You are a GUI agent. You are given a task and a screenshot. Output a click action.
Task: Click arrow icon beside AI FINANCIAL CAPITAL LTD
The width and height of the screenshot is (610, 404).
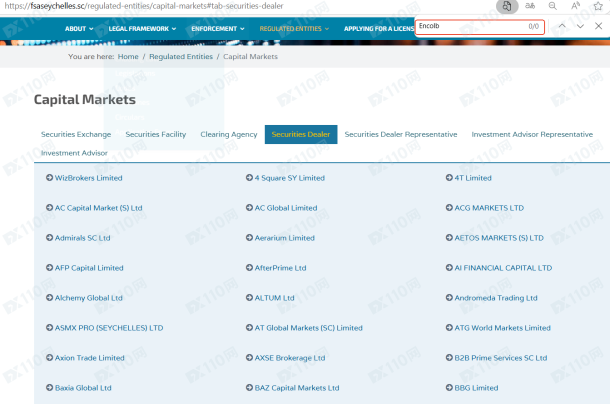[x=449, y=267]
